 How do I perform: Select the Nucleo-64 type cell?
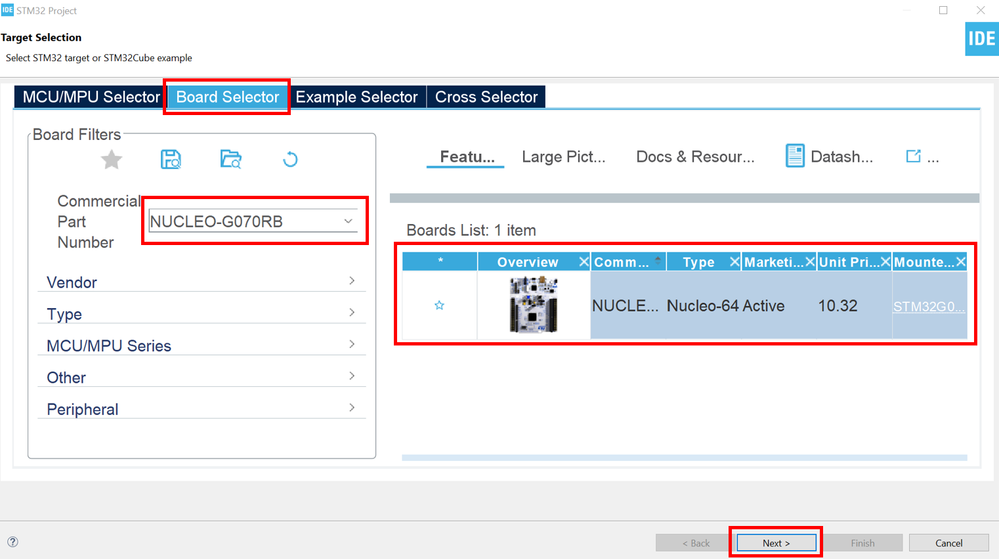[x=703, y=305]
